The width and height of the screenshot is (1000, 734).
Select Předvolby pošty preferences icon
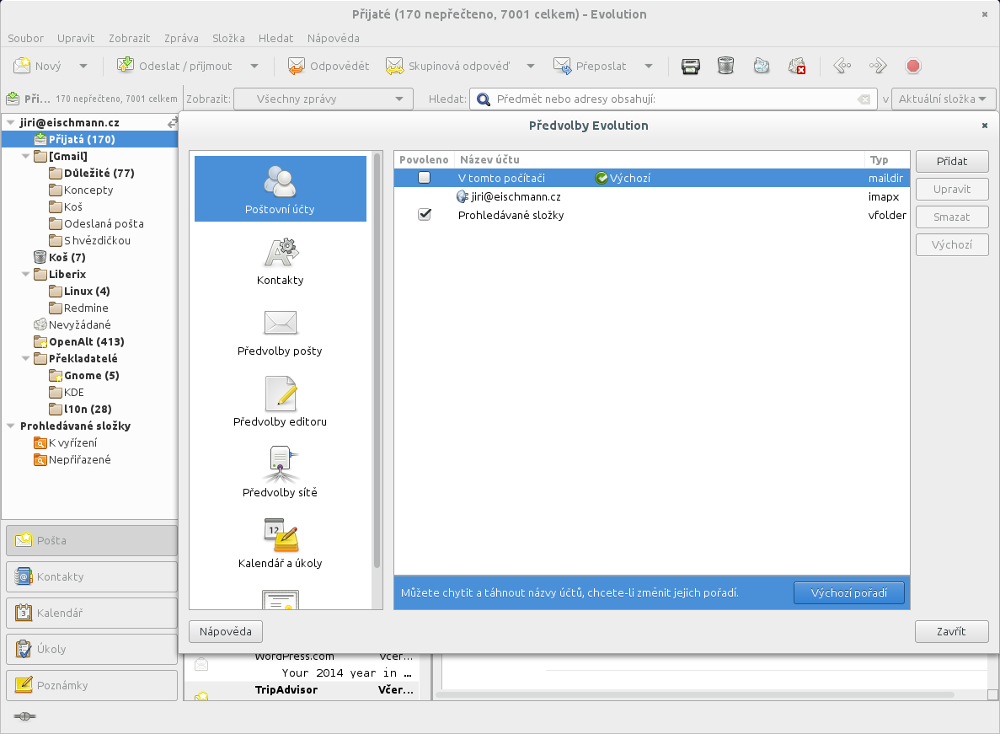(x=280, y=332)
